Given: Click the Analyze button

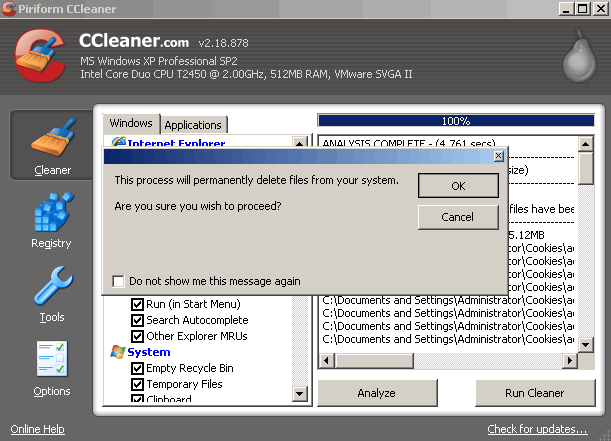Looking at the screenshot, I should (377, 393).
